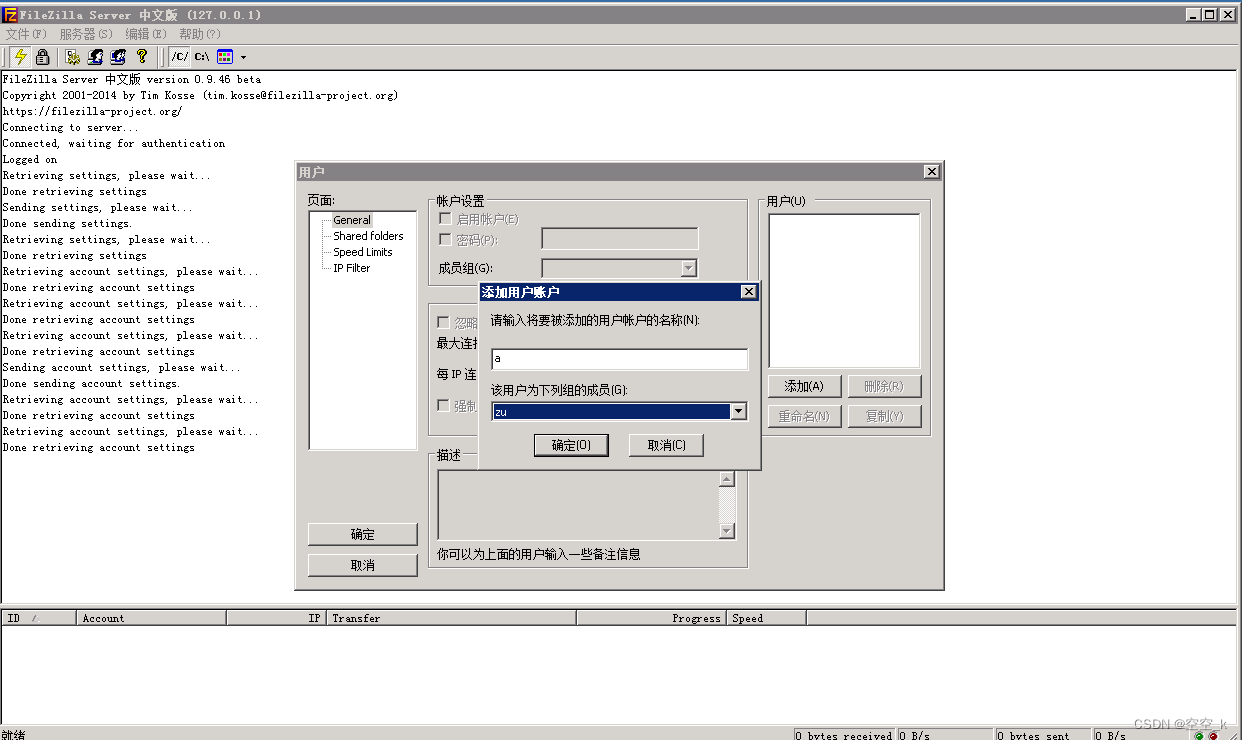Open the 帮助(?) menu

coord(200,34)
